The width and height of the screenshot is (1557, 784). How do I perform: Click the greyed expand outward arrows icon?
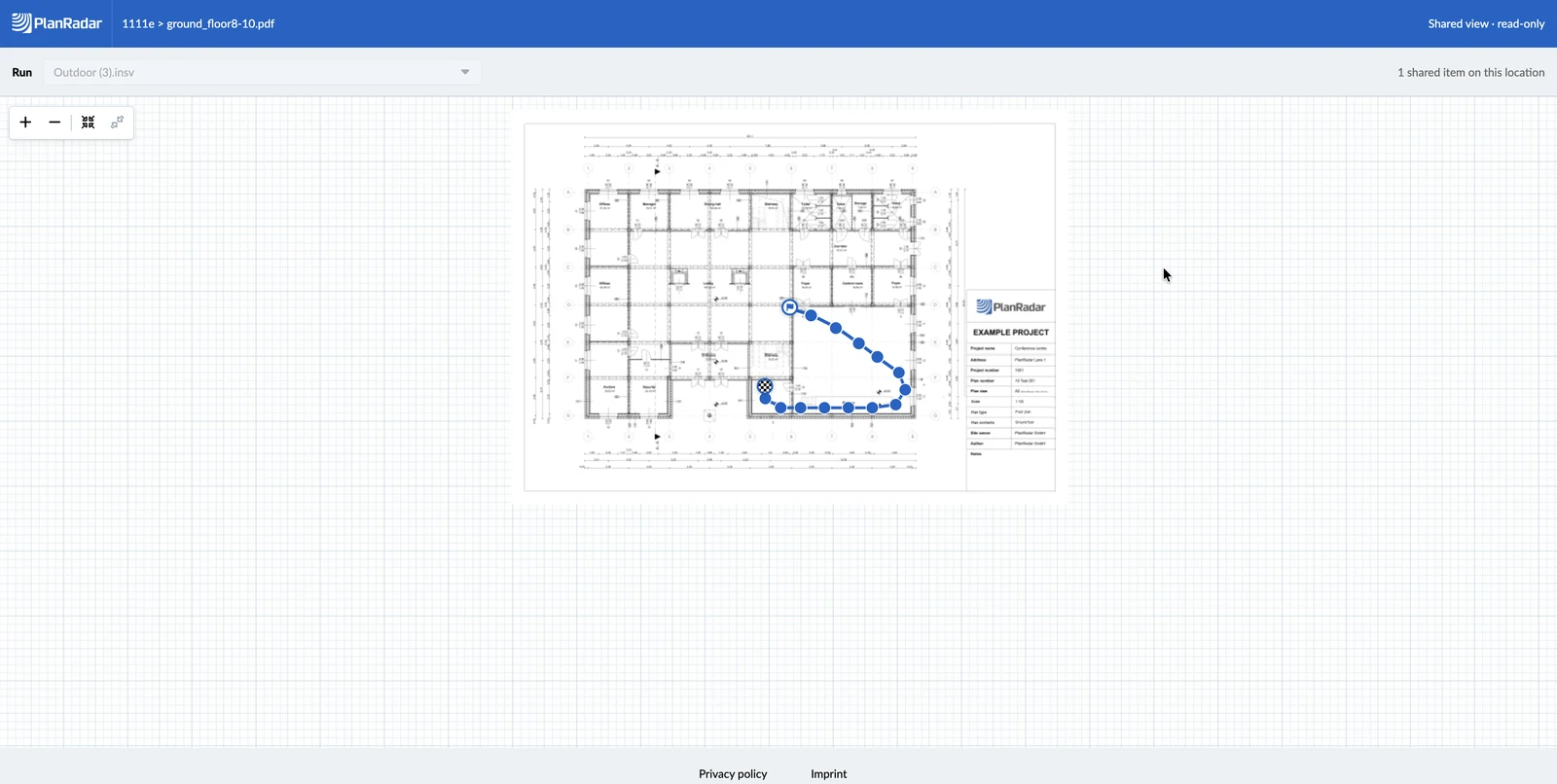click(x=117, y=123)
